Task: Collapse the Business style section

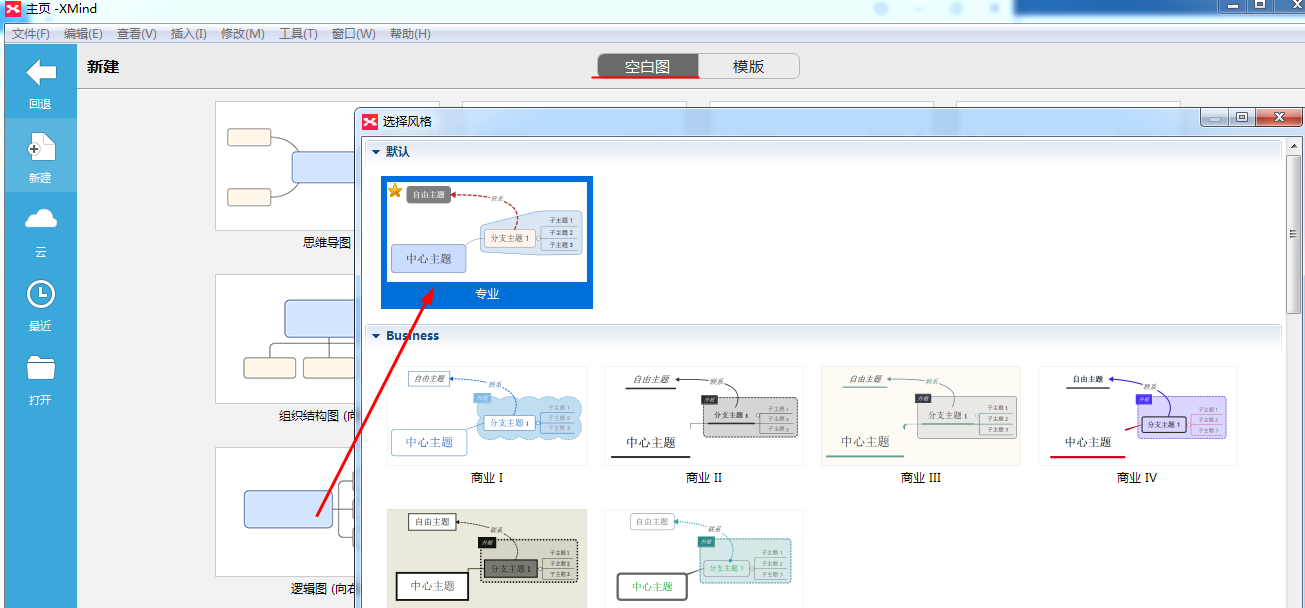Action: [x=376, y=336]
